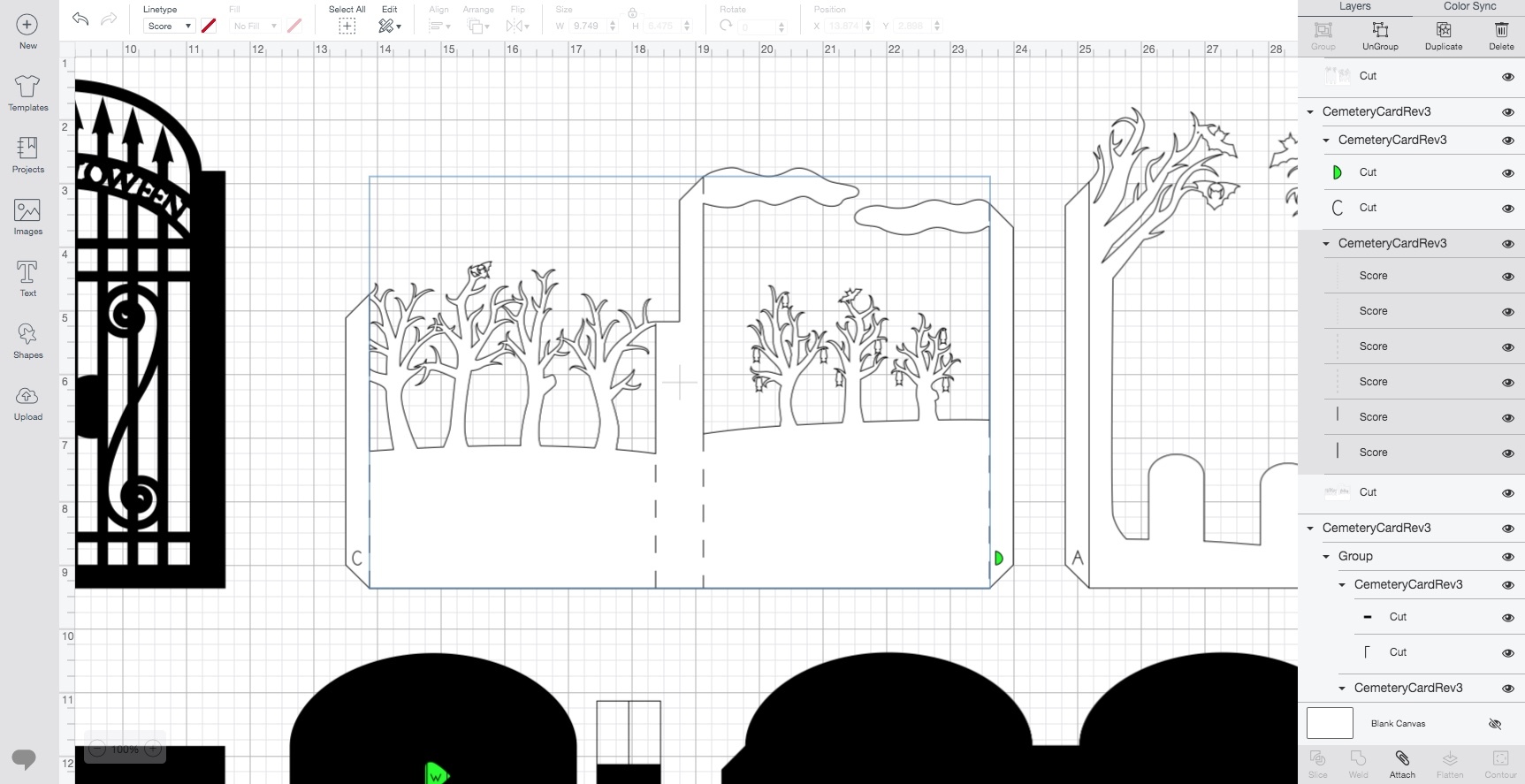Hide the Cut layer with green D thumbnail

pyautogui.click(x=1508, y=173)
